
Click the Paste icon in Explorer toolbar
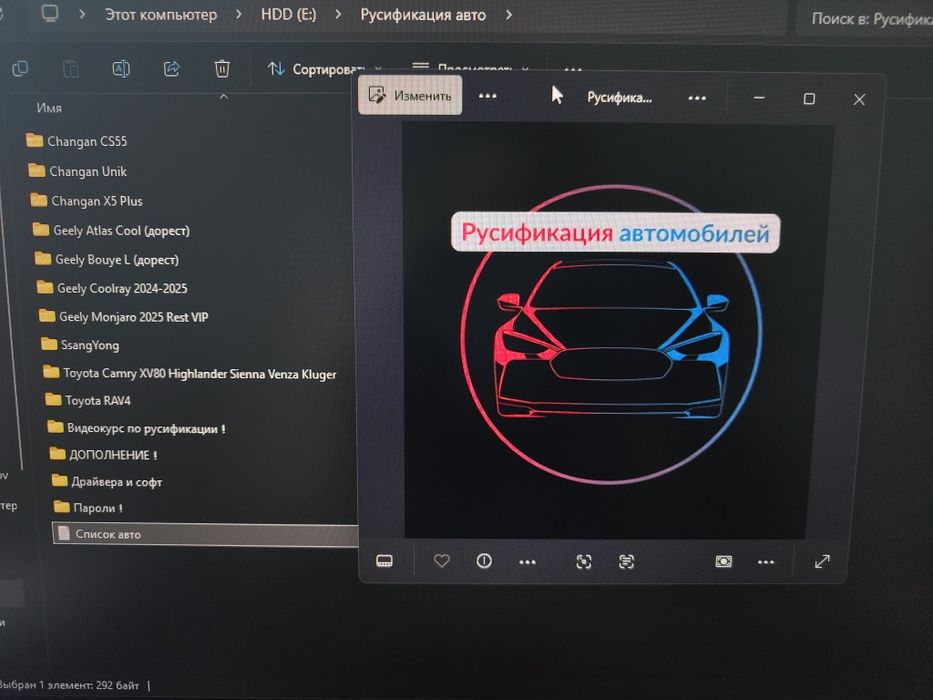pos(70,69)
